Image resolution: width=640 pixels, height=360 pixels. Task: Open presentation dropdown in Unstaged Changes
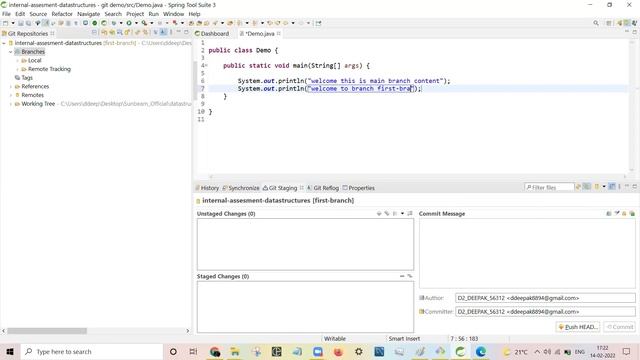point(402,213)
